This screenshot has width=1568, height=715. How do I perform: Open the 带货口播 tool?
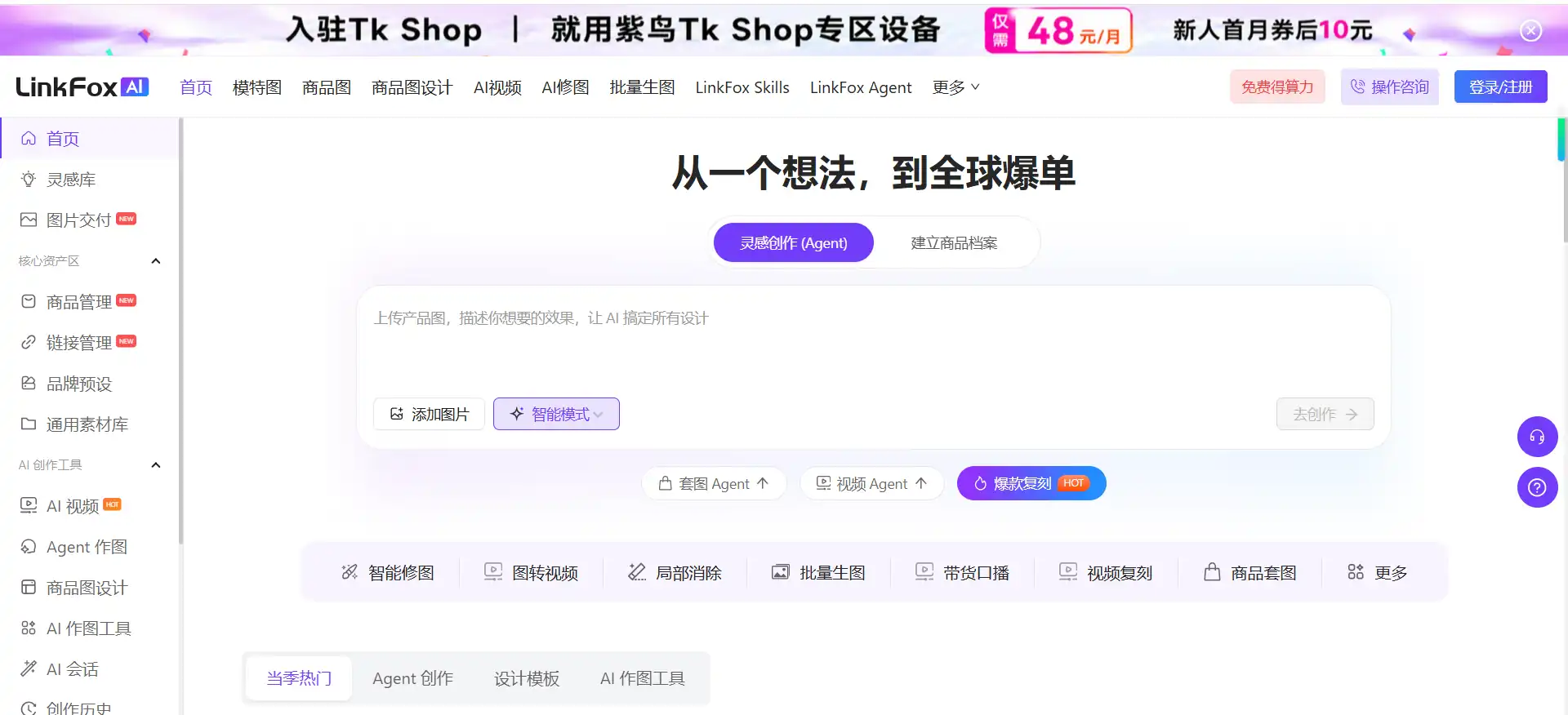[x=962, y=572]
